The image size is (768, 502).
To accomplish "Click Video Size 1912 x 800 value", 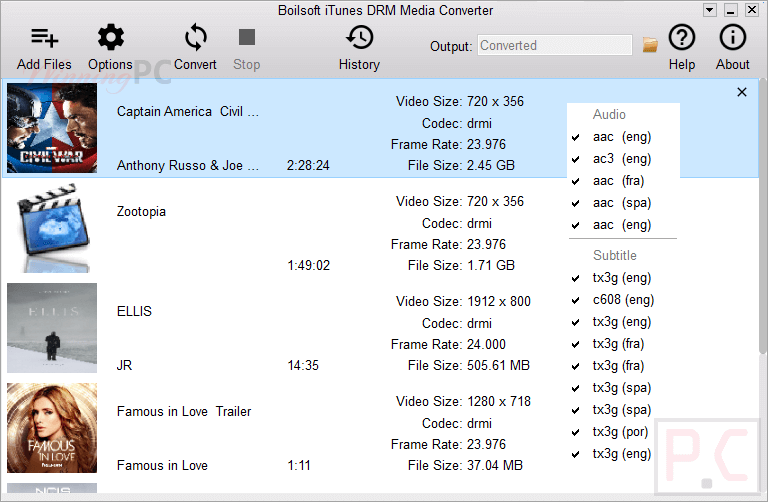I will pyautogui.click(x=499, y=302).
